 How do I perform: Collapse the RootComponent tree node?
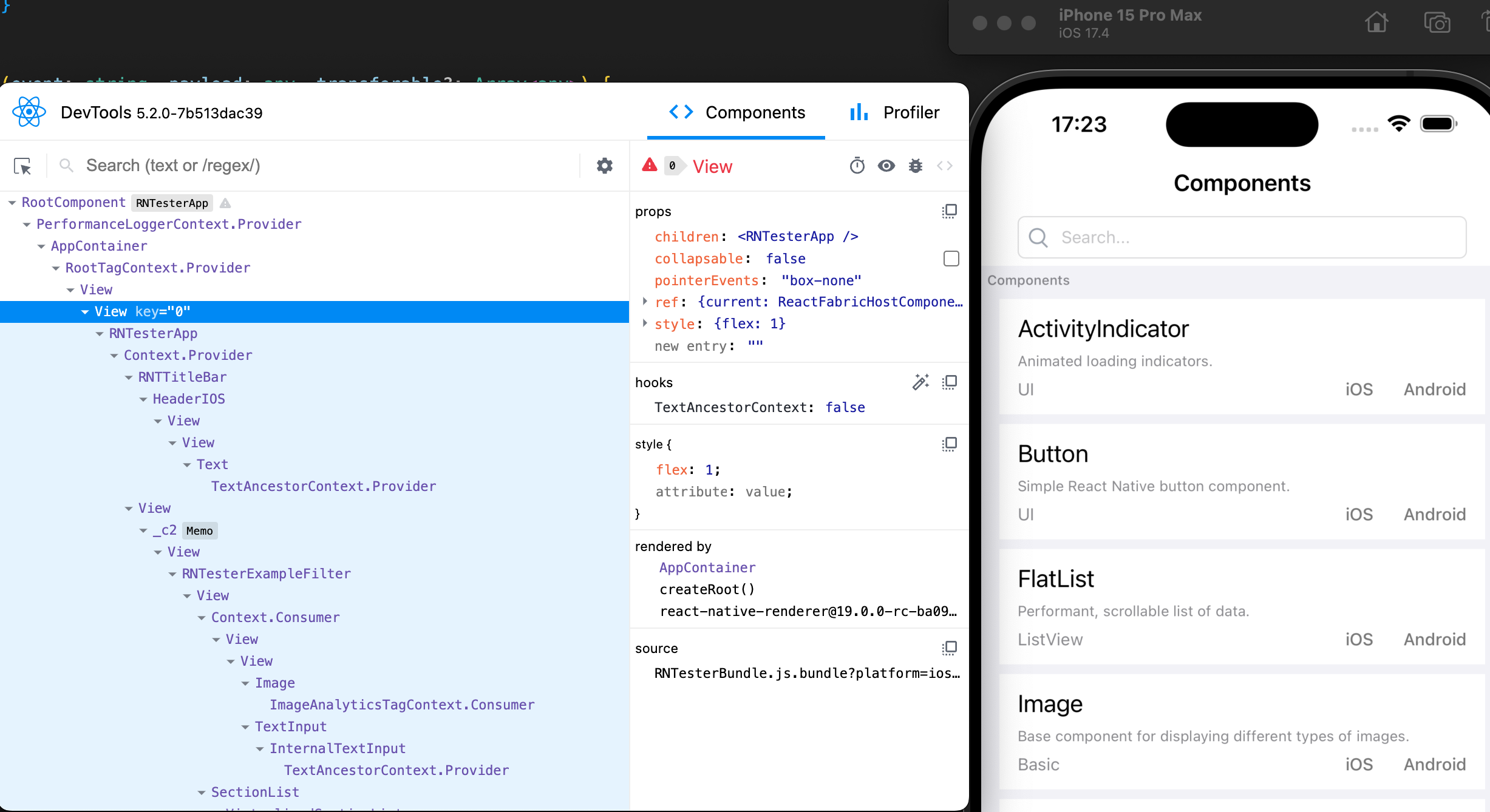tap(12, 203)
